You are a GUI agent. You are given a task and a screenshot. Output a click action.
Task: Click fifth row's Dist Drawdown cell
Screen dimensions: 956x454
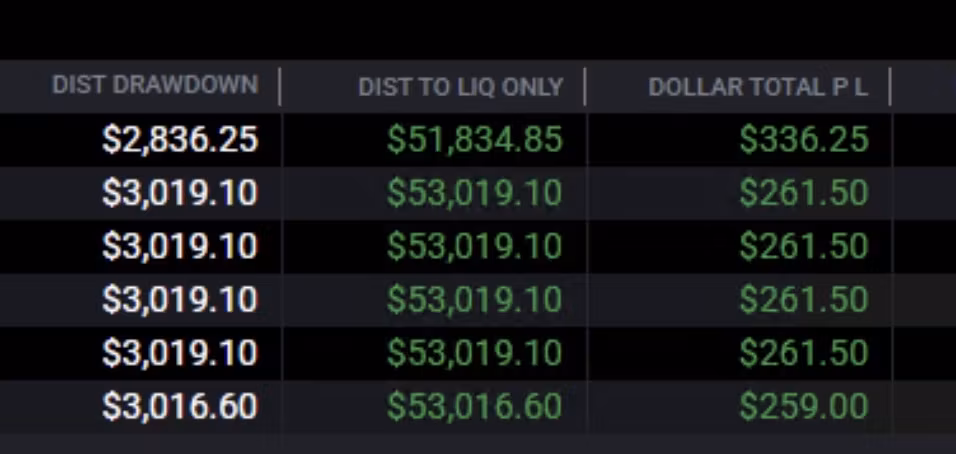coord(180,353)
